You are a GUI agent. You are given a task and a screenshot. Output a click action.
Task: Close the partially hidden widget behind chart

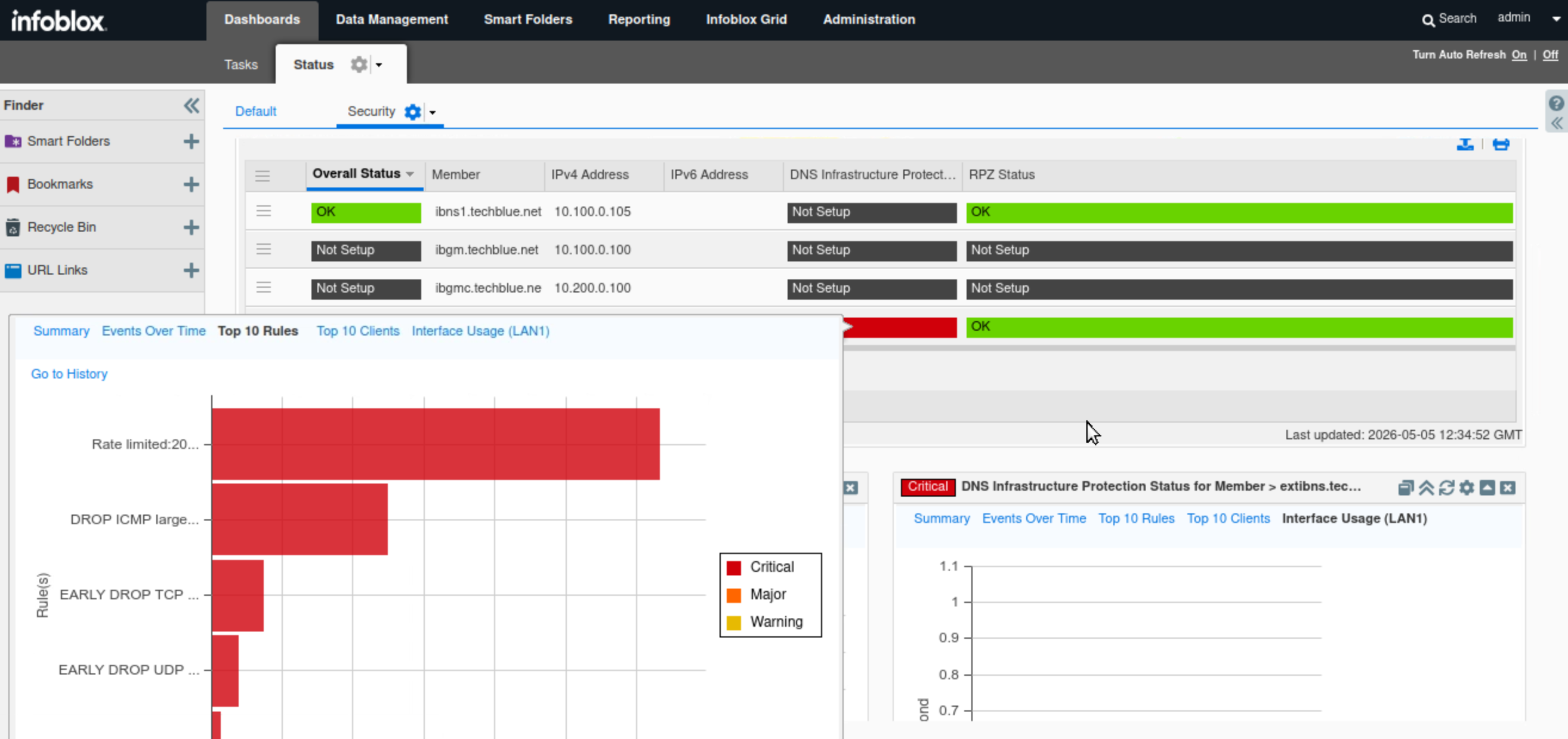pyautogui.click(x=851, y=488)
